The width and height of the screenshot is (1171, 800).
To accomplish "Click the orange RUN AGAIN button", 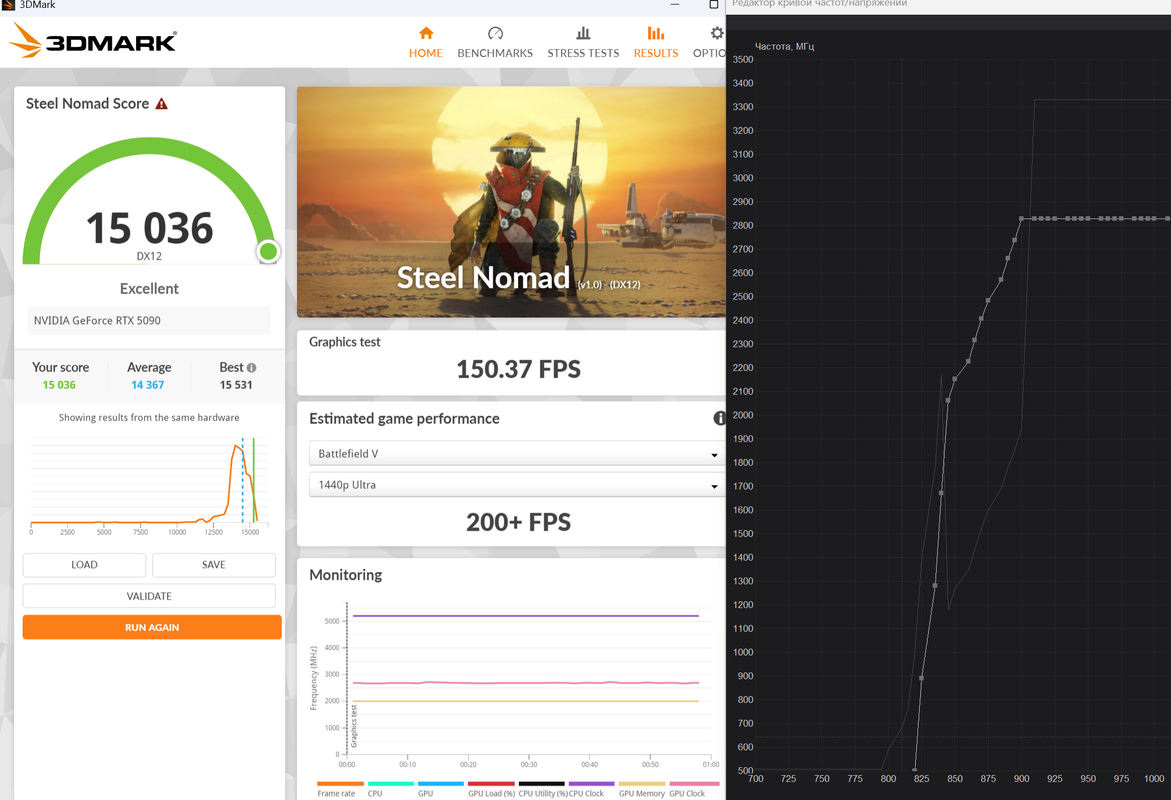I will click(x=152, y=627).
